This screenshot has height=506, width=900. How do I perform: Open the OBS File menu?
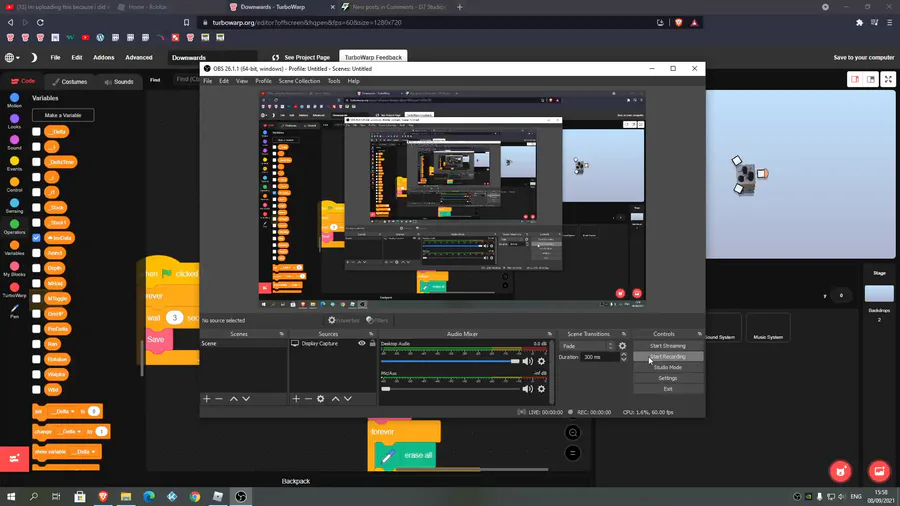208,81
